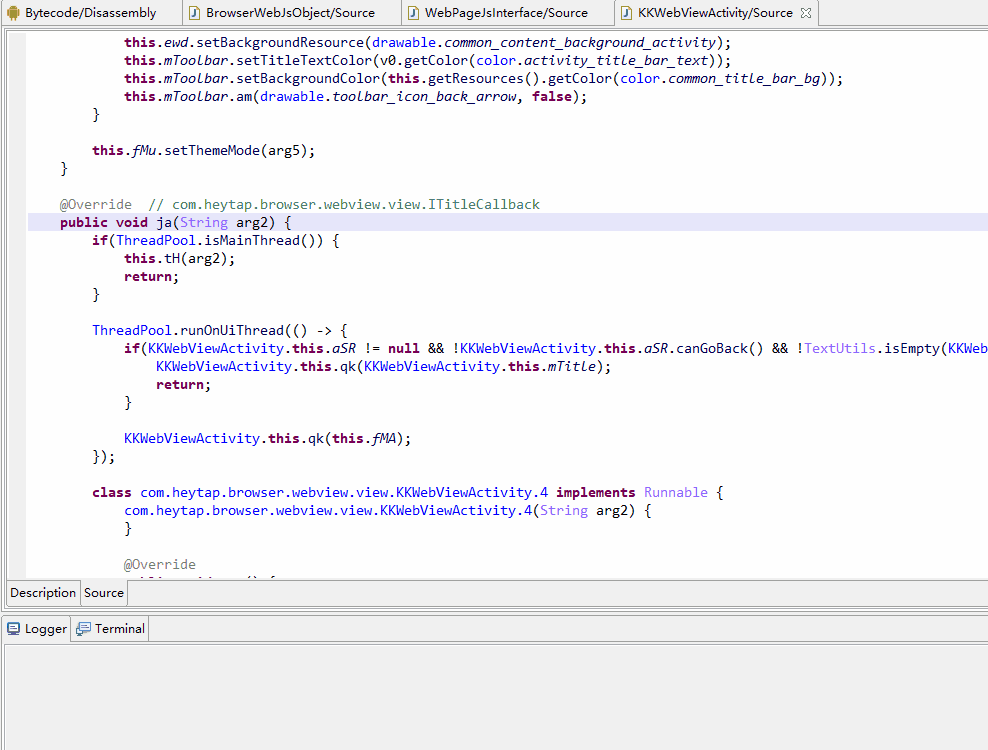Click 'toolbar_icon_back_arrow' resource reference

click(x=424, y=96)
